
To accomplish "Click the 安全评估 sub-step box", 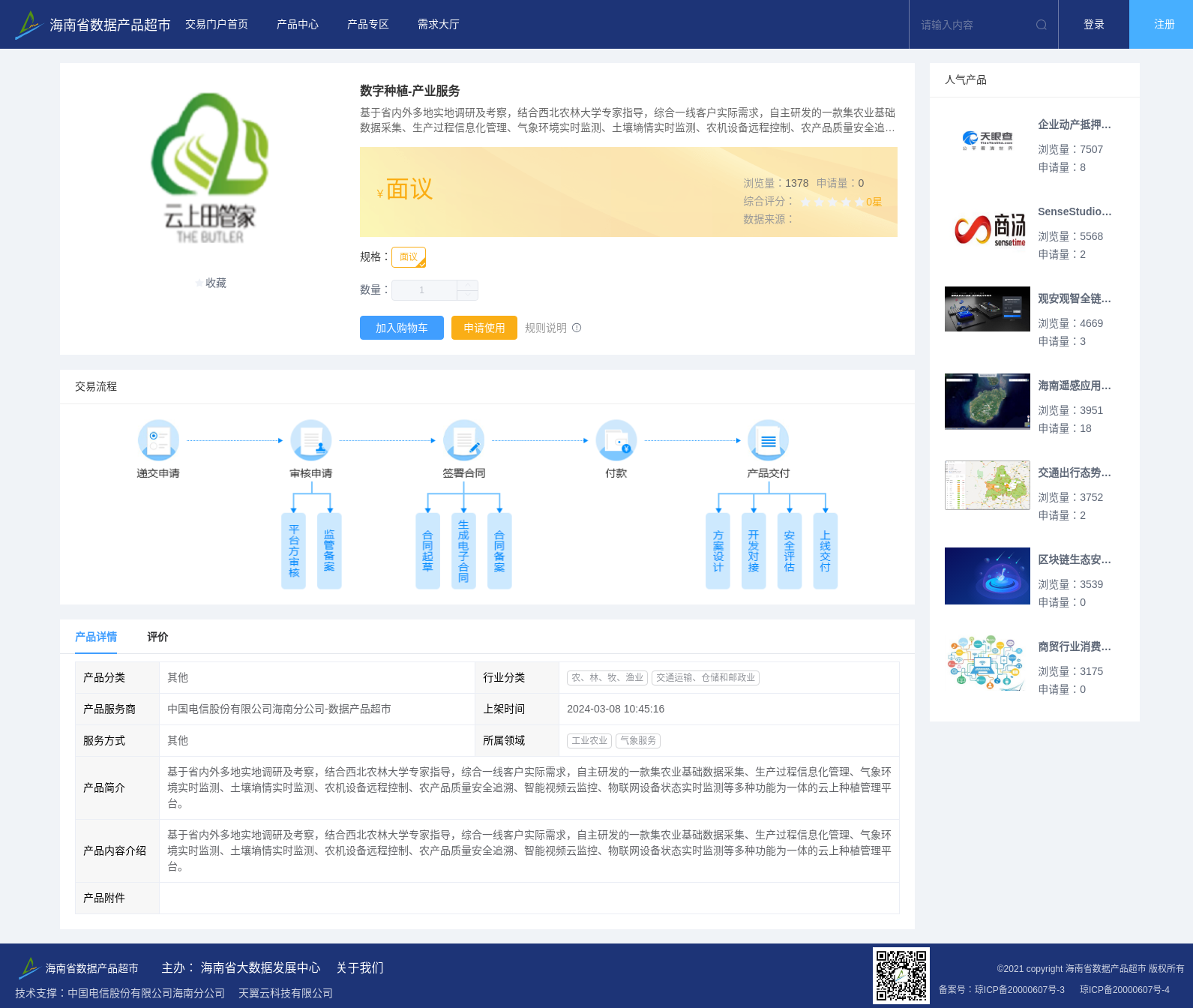I will (790, 551).
